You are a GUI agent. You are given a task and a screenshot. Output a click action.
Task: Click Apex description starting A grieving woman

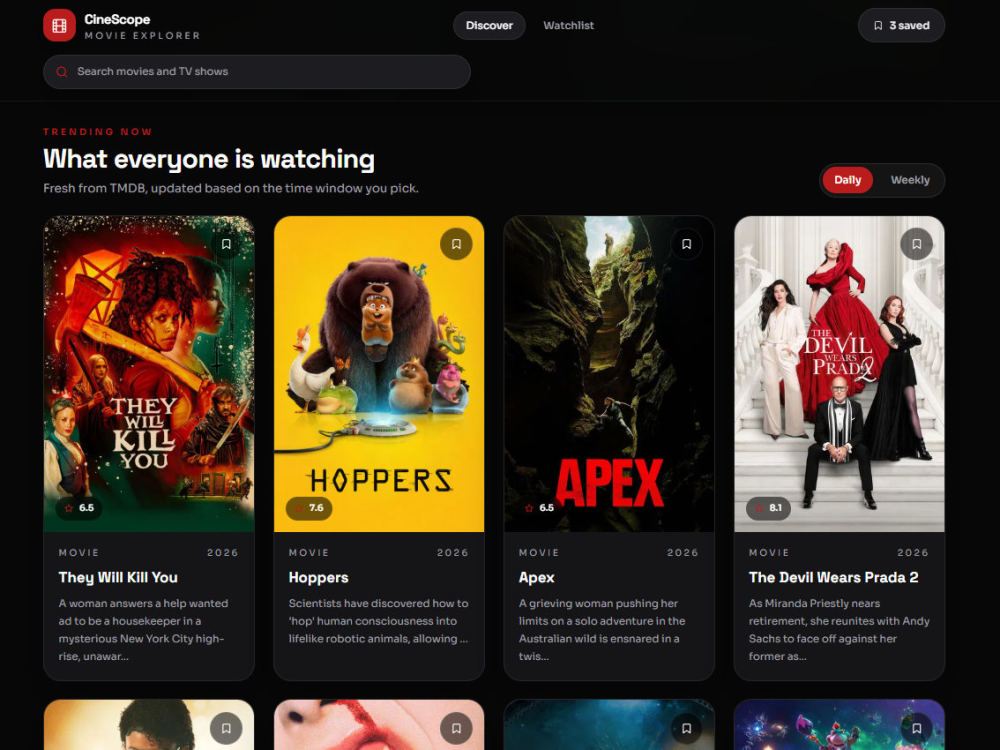tap(602, 630)
